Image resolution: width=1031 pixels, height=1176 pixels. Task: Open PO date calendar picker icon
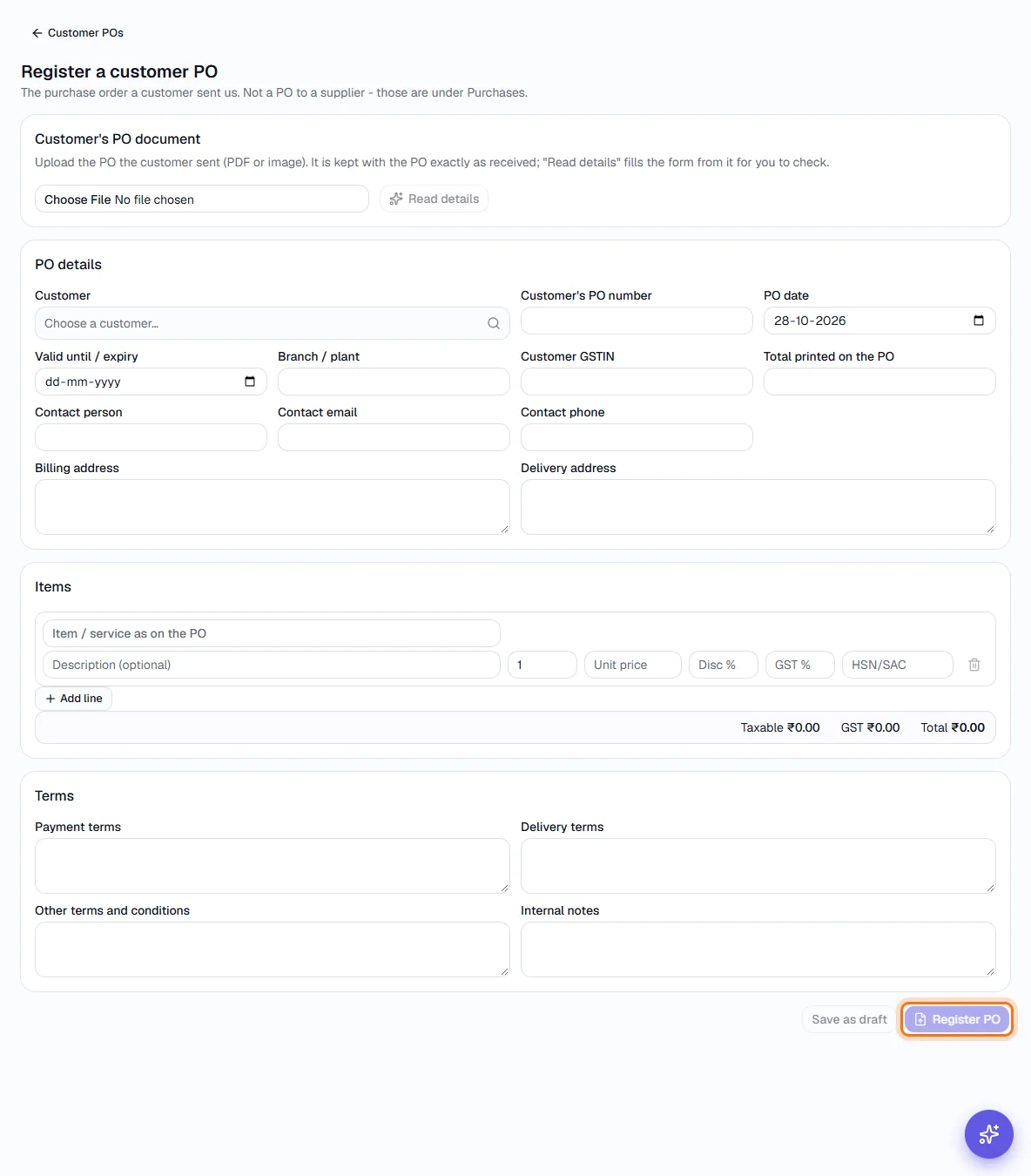pyautogui.click(x=979, y=321)
